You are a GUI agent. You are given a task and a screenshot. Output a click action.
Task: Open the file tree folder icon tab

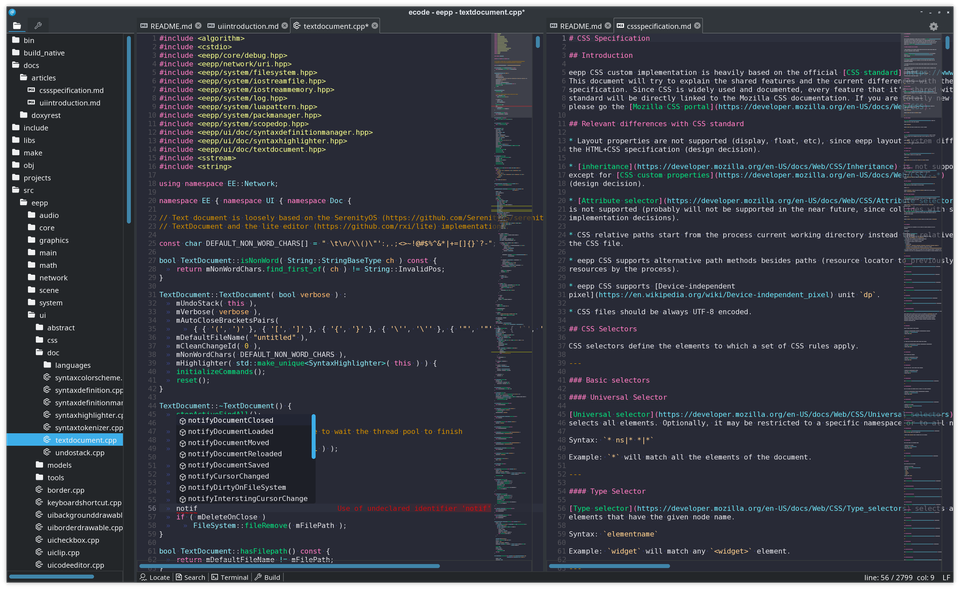click(17, 26)
